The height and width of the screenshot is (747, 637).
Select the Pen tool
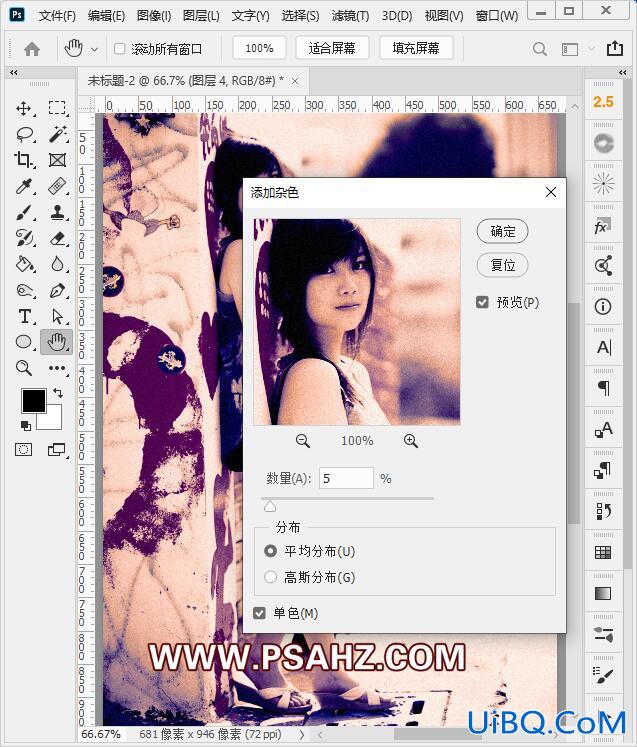pyautogui.click(x=57, y=290)
